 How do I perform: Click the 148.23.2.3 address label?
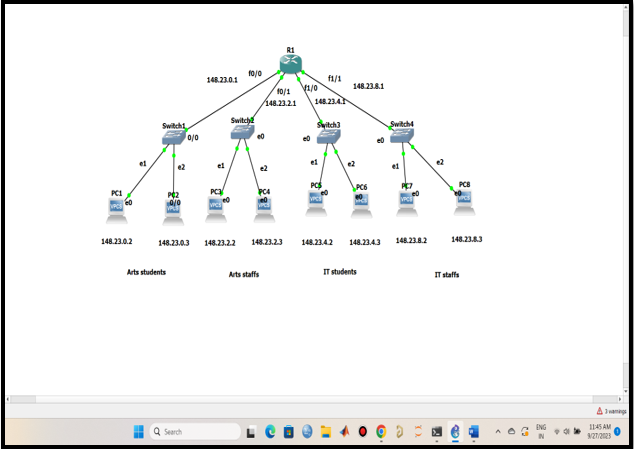point(267,242)
